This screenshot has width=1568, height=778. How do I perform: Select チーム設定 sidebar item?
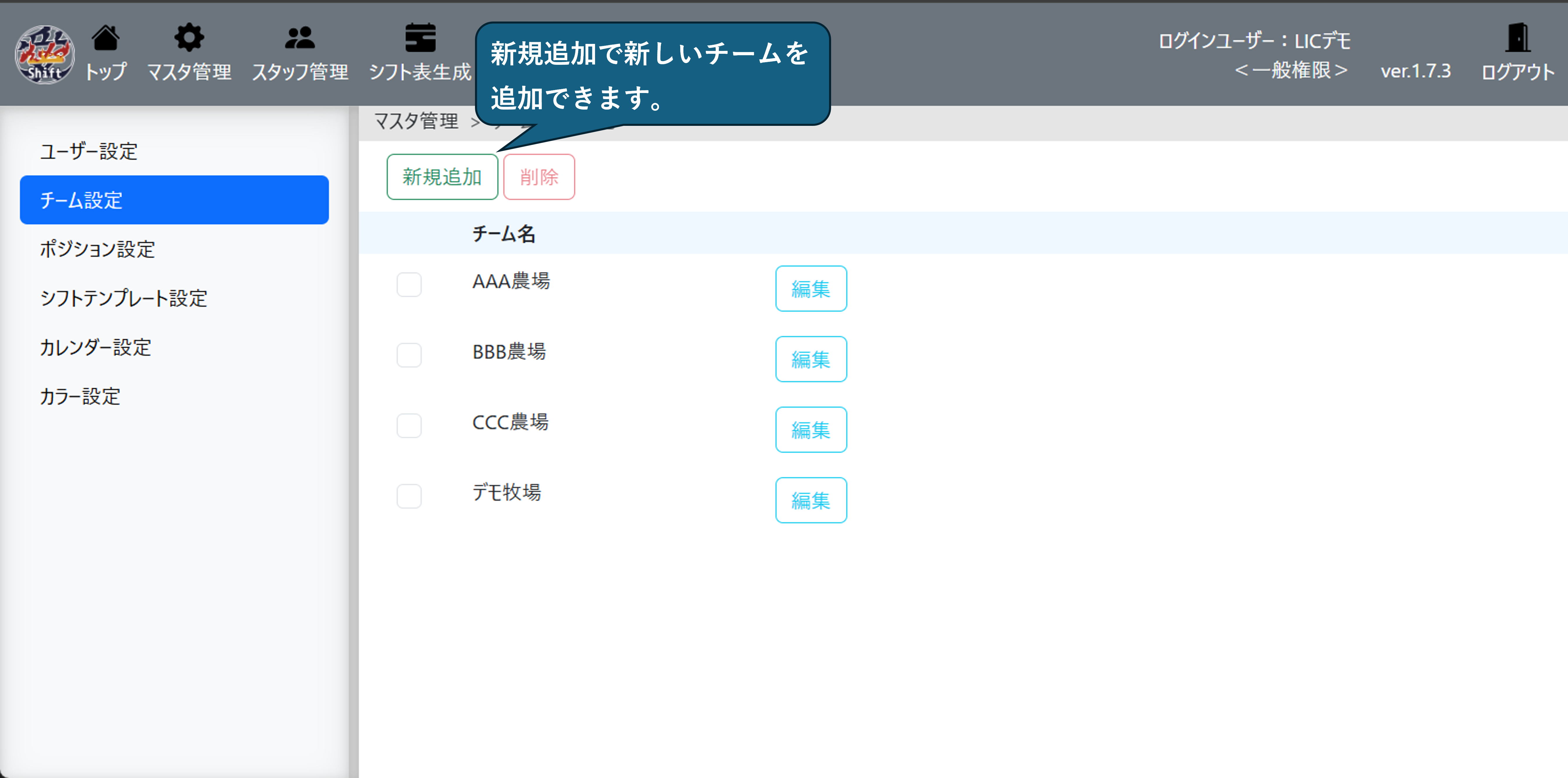tap(174, 200)
